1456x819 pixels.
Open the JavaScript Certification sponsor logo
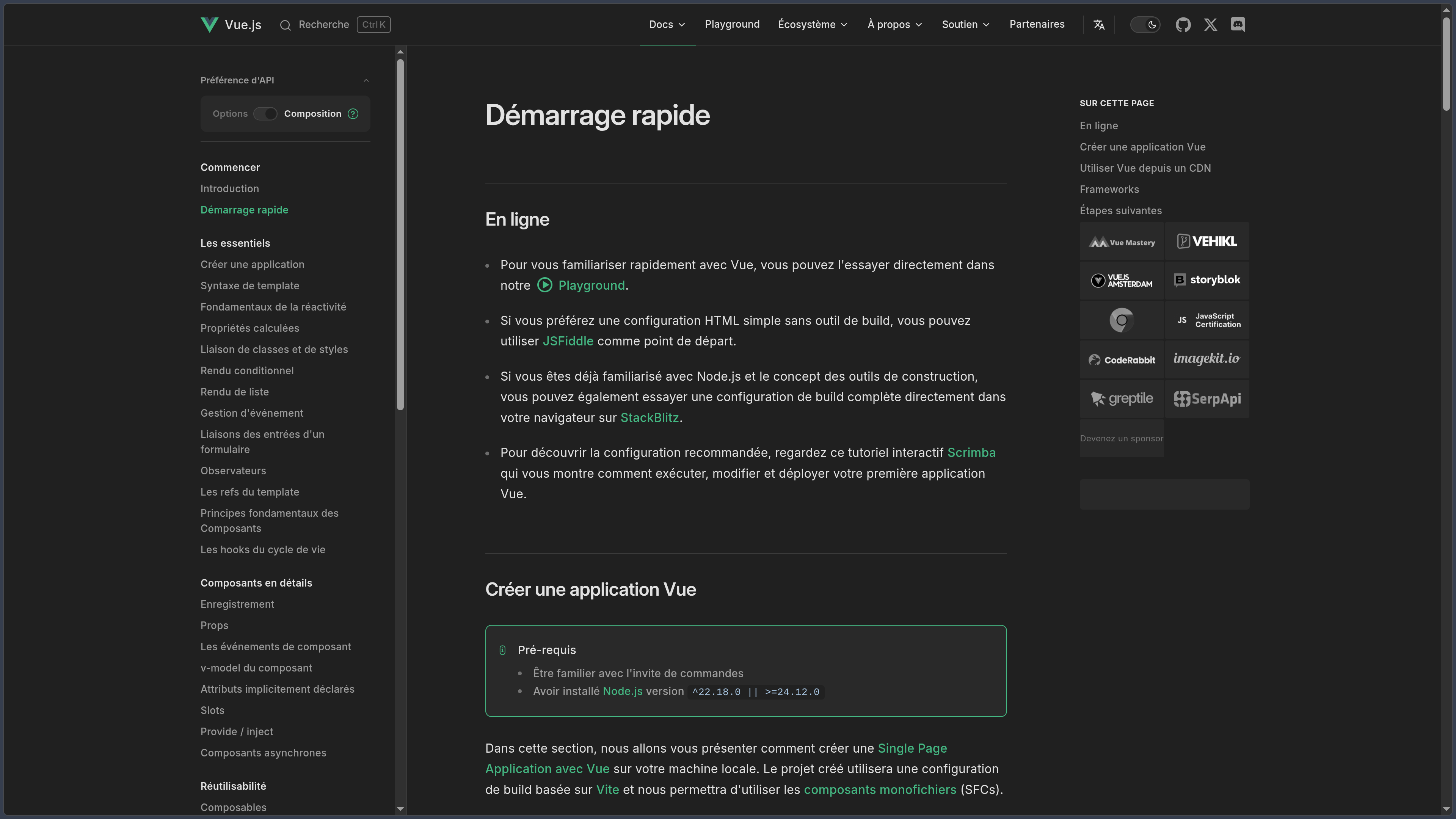[1207, 320]
